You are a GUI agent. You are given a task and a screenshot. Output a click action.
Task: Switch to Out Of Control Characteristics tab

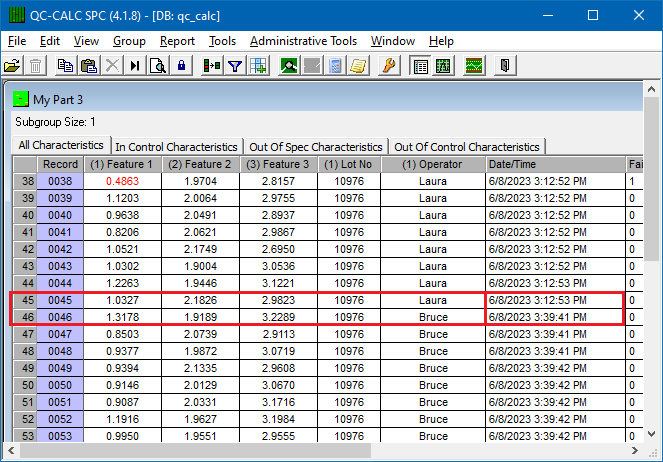pos(467,147)
